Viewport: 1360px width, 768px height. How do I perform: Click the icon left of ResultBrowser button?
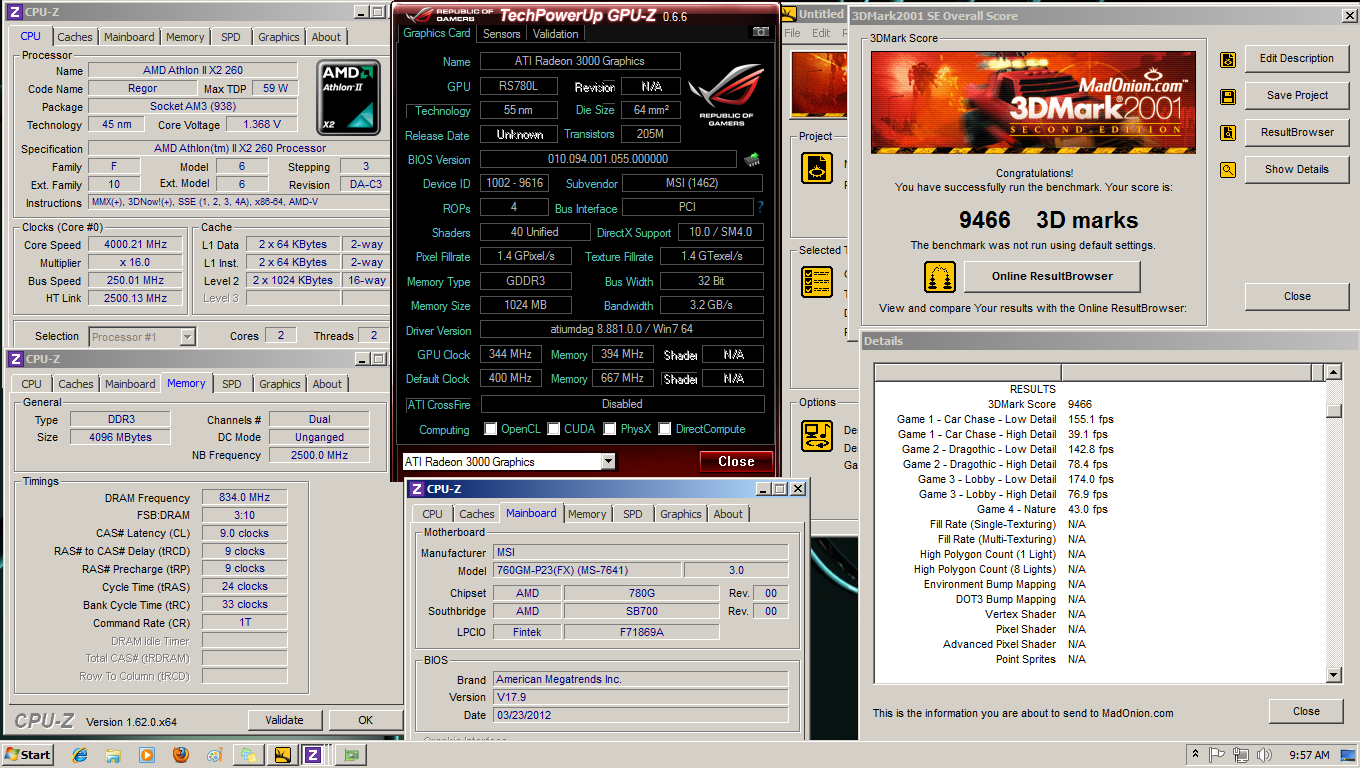click(1228, 133)
